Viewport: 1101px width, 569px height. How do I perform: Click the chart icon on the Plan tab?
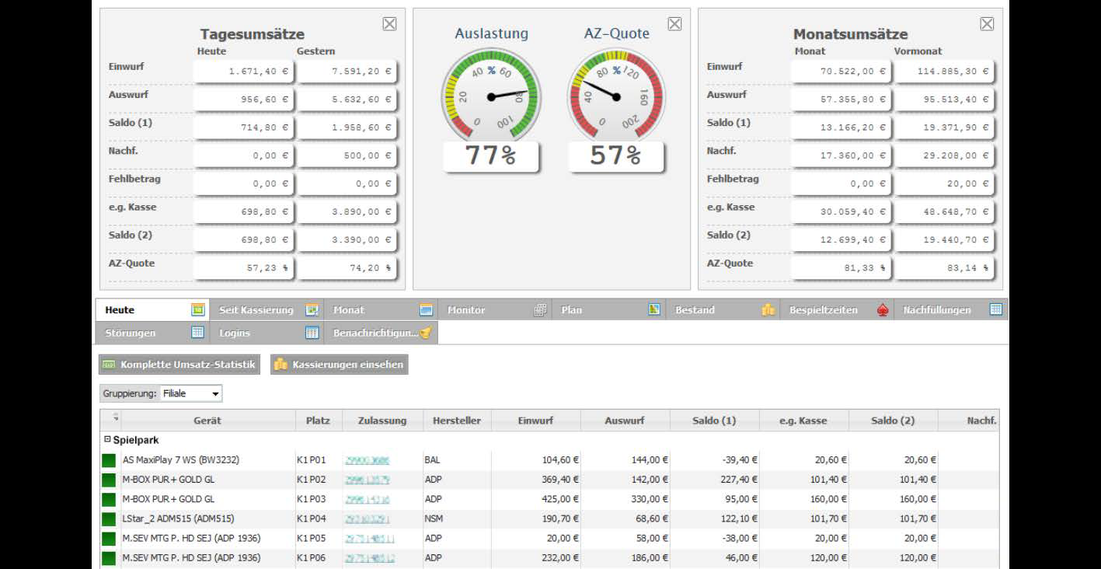(654, 309)
